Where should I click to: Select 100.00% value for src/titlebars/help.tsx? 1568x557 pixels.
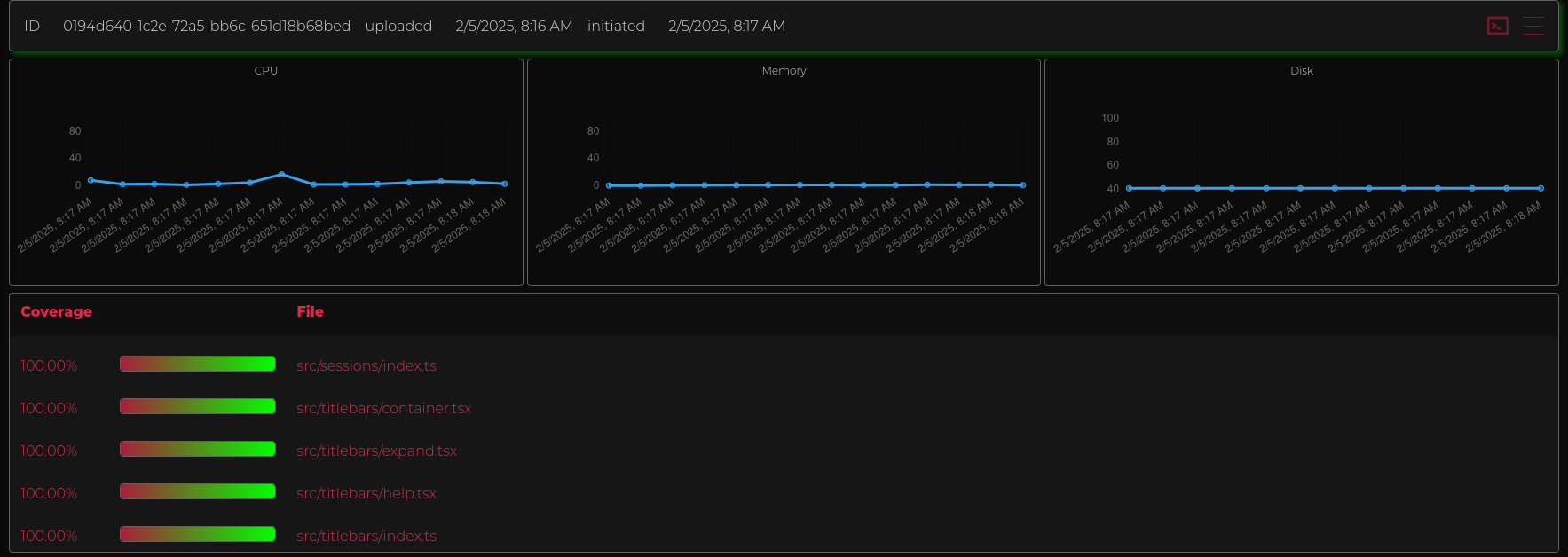pos(49,493)
